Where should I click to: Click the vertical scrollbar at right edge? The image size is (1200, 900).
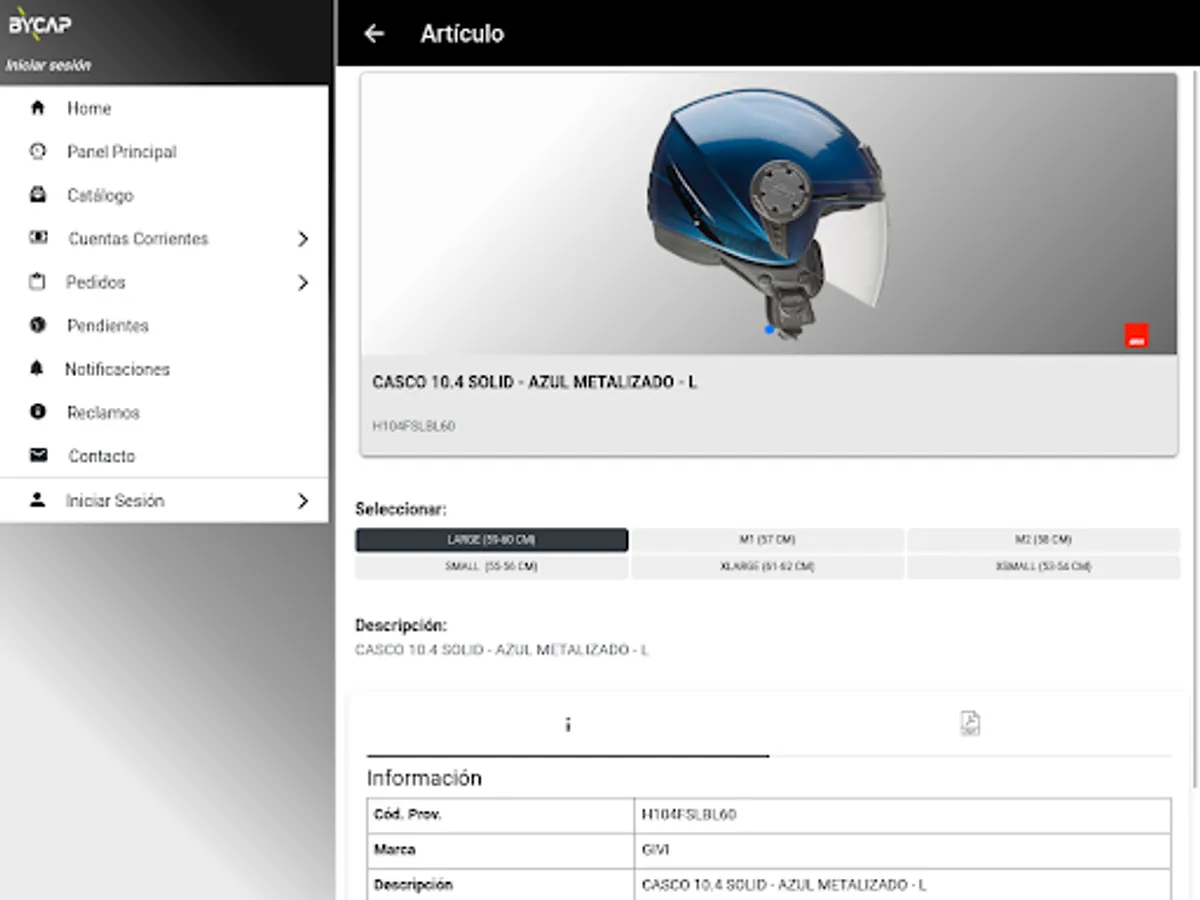1194,430
